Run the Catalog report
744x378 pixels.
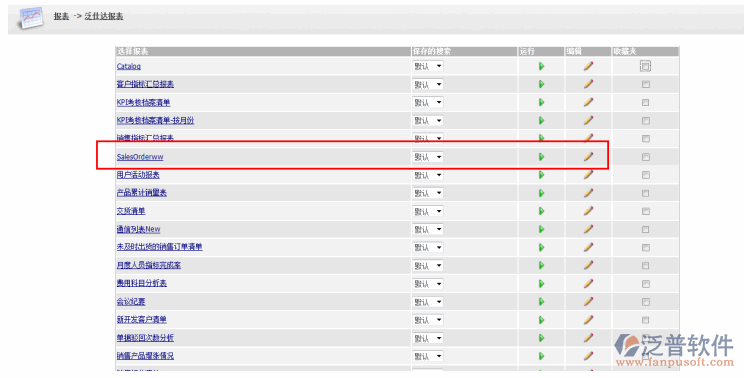point(541,66)
